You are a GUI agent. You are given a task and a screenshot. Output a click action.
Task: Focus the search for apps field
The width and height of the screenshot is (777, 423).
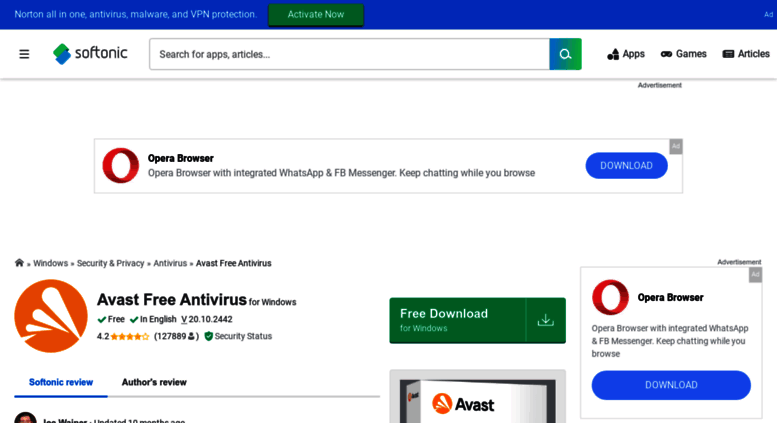(349, 54)
